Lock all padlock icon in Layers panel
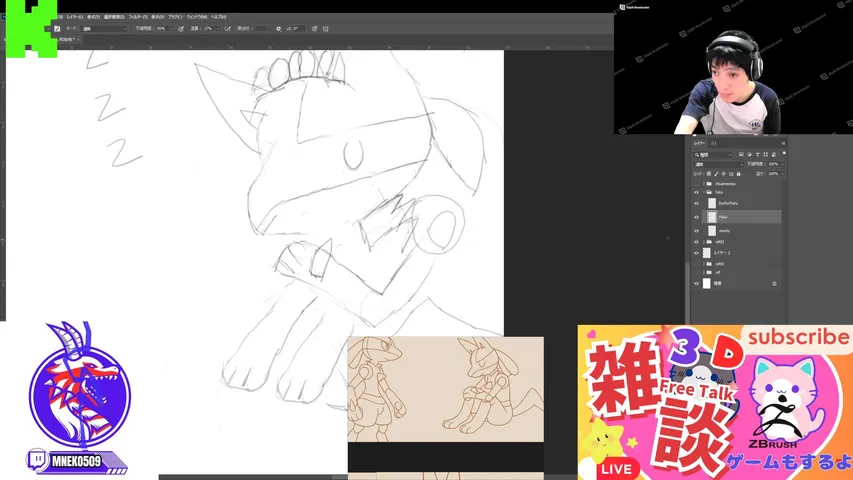This screenshot has width=853, height=480. (739, 174)
